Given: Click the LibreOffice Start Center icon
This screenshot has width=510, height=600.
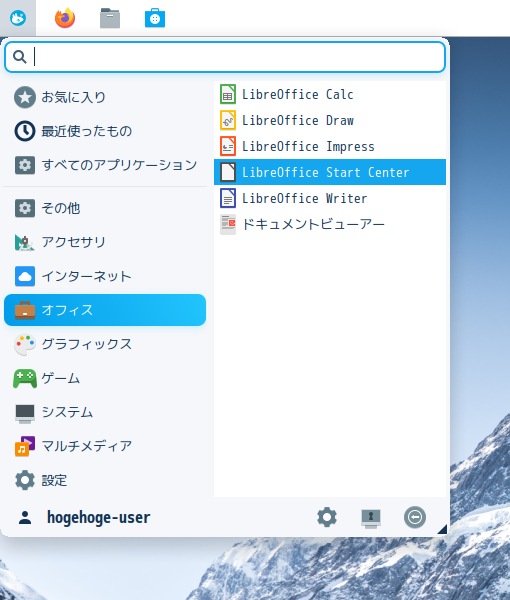Looking at the screenshot, I should click(228, 172).
